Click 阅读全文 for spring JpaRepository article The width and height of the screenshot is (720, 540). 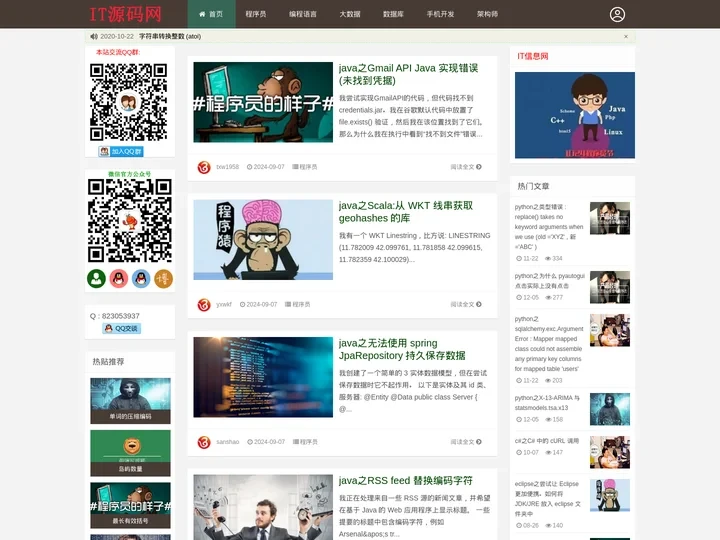click(x=466, y=442)
